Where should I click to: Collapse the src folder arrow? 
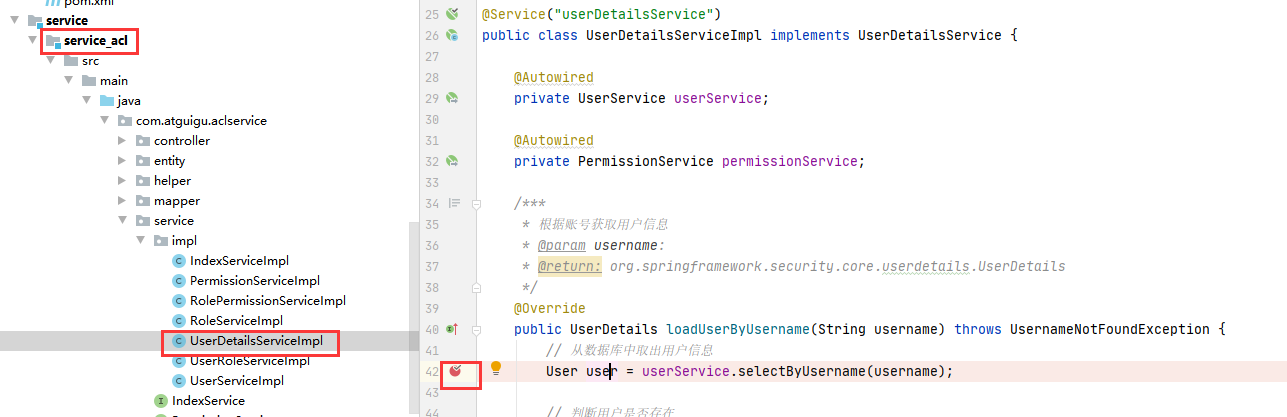coord(51,60)
